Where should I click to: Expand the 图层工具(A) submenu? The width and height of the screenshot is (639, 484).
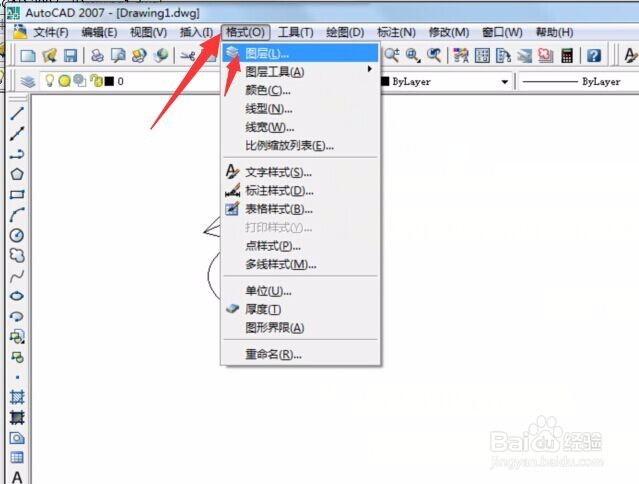coord(300,72)
